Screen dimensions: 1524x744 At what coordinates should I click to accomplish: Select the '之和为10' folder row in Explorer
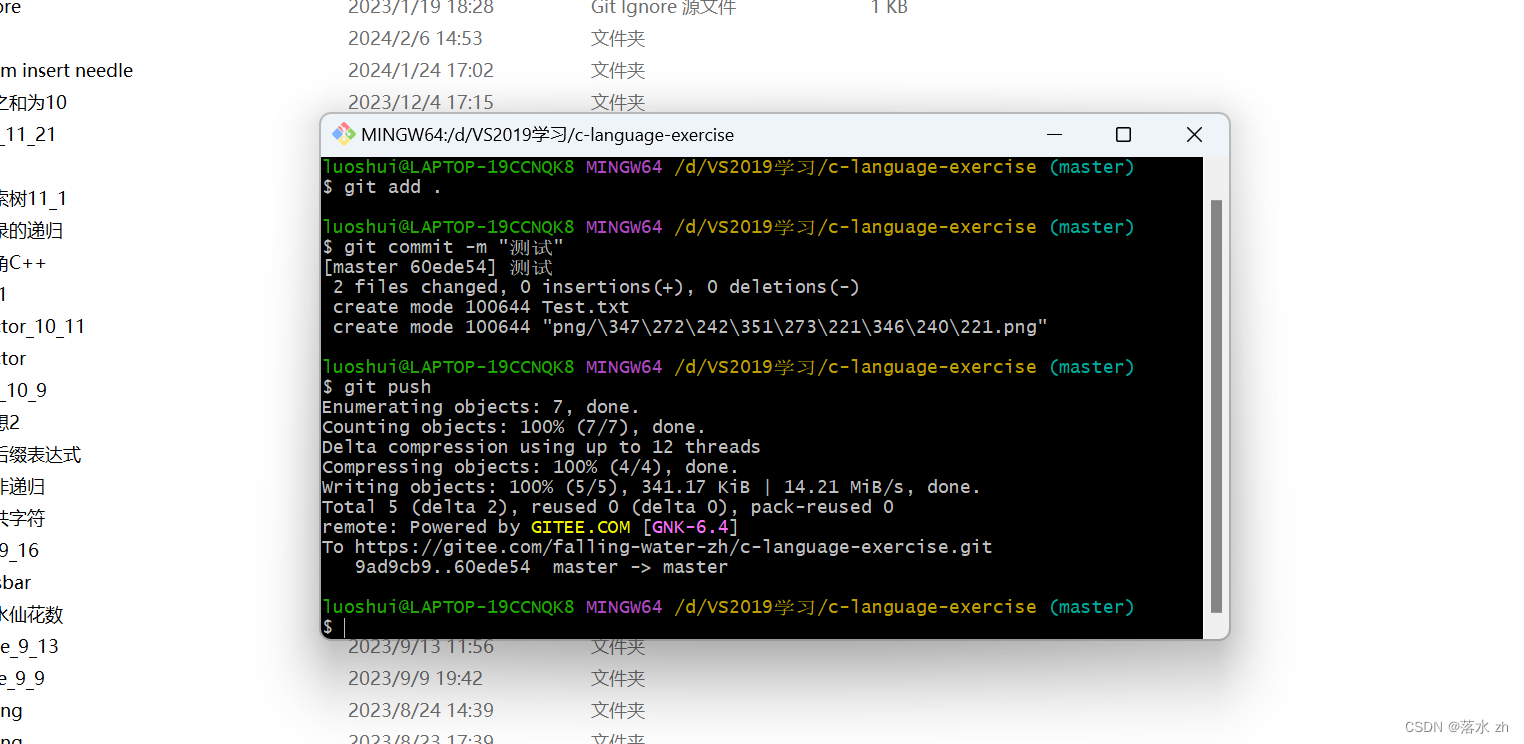coord(33,102)
